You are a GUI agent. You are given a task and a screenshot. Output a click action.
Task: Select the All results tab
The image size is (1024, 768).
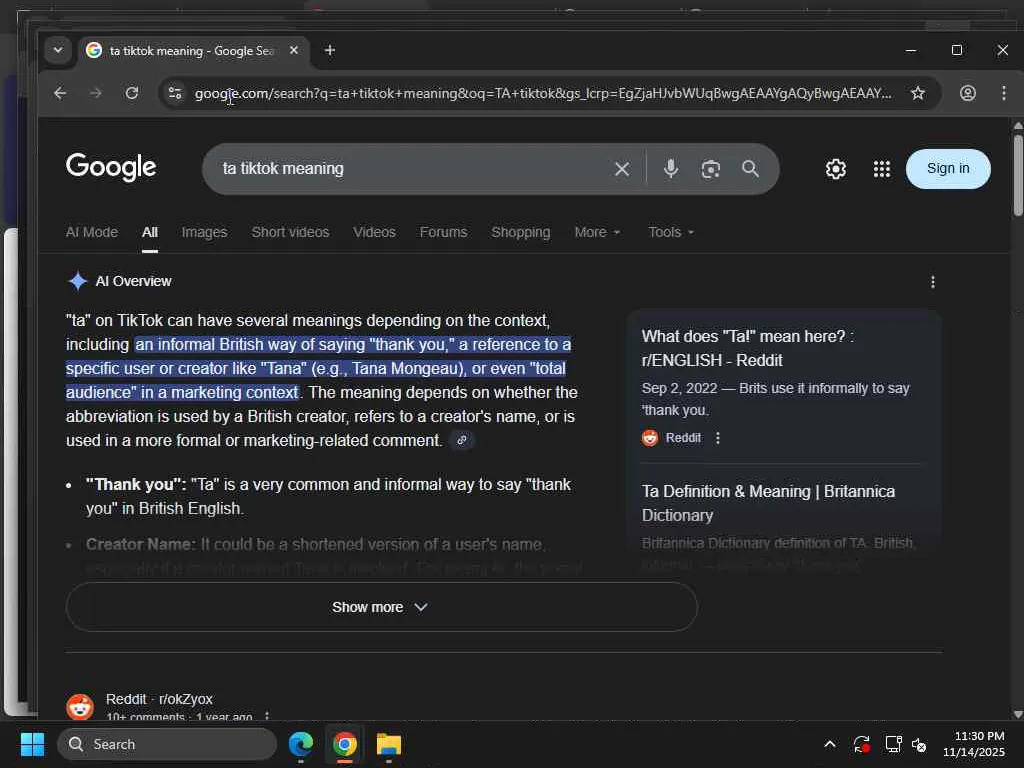coord(150,232)
